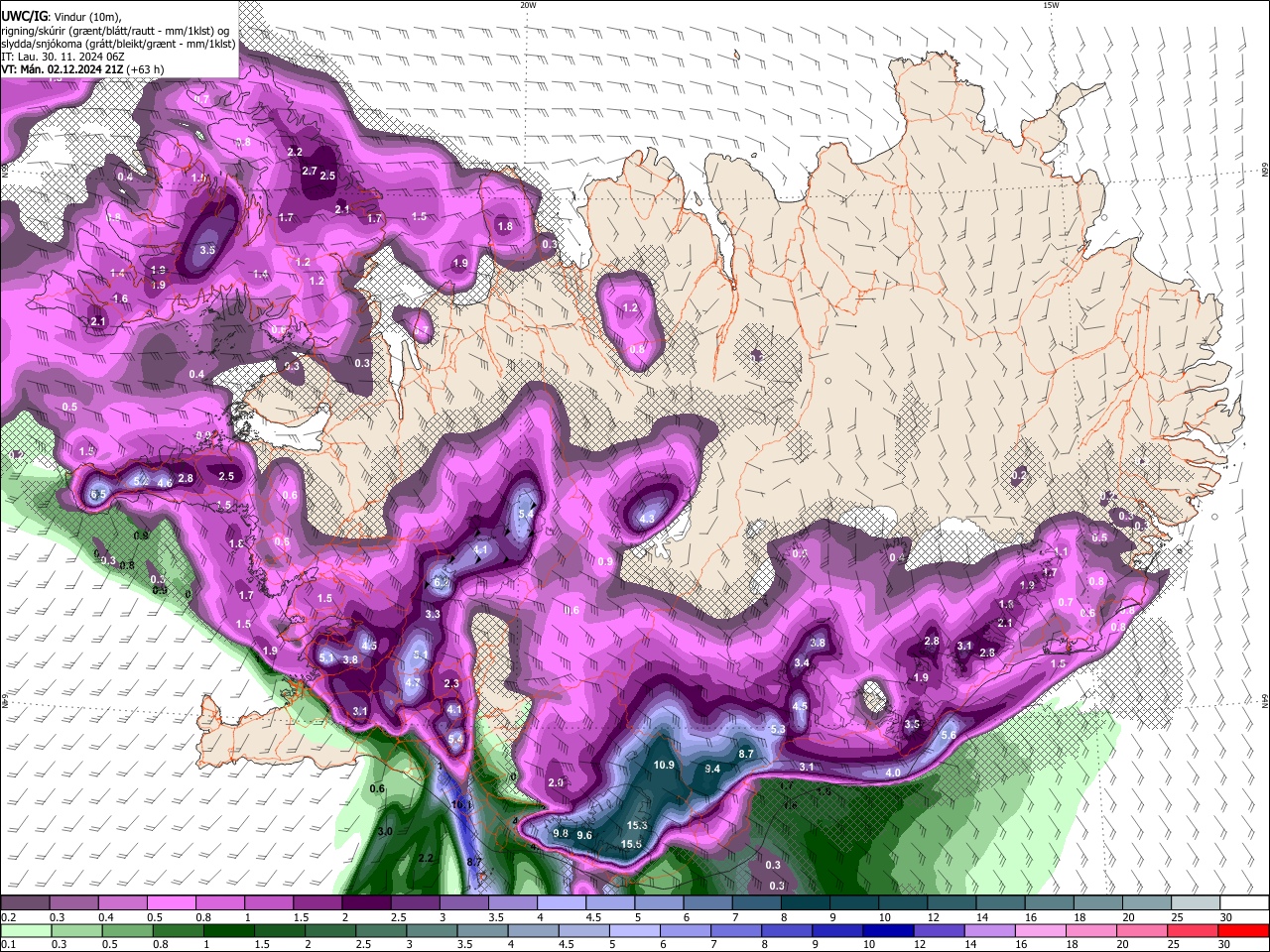Click the 3.4 value on the map
This screenshot has height=952, width=1270.
click(x=802, y=662)
